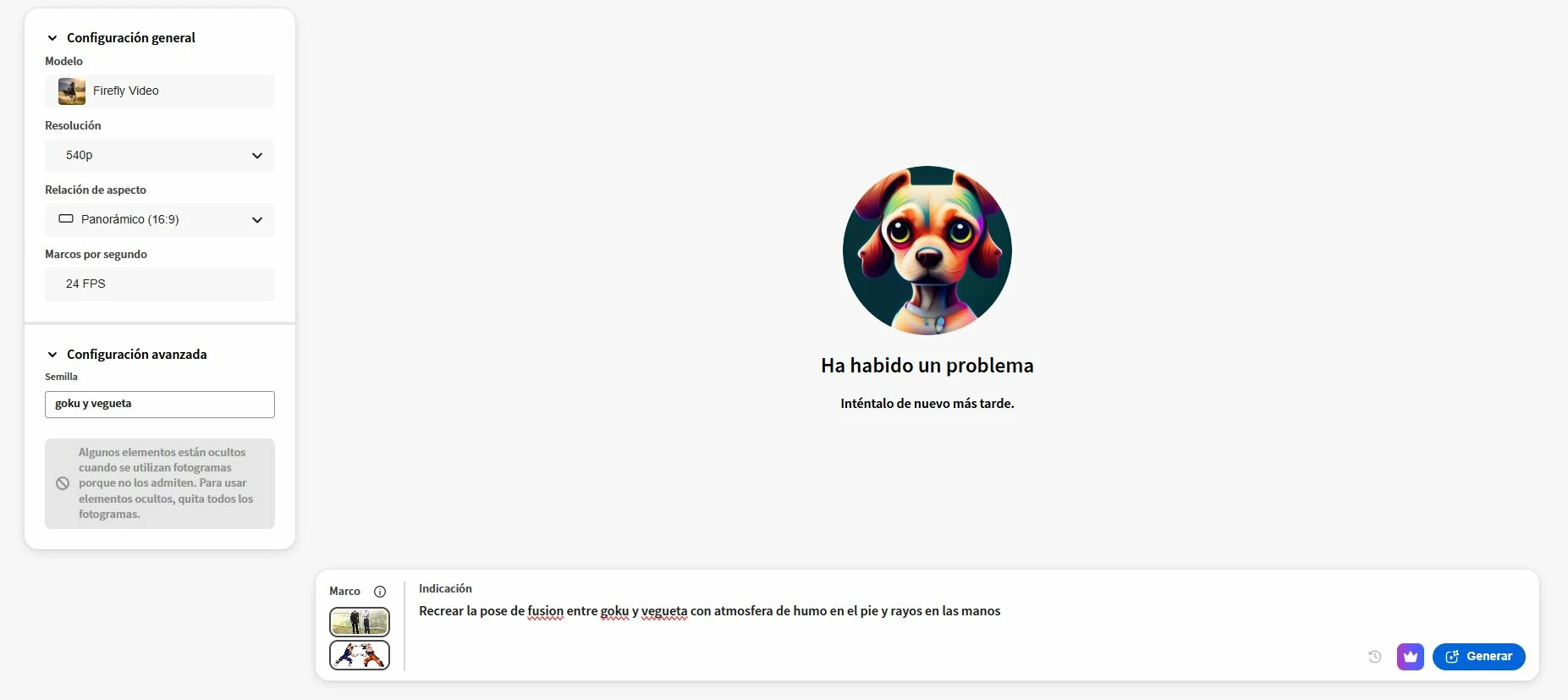Click the info icon next to Marco
The image size is (1568, 700).
coord(380,592)
